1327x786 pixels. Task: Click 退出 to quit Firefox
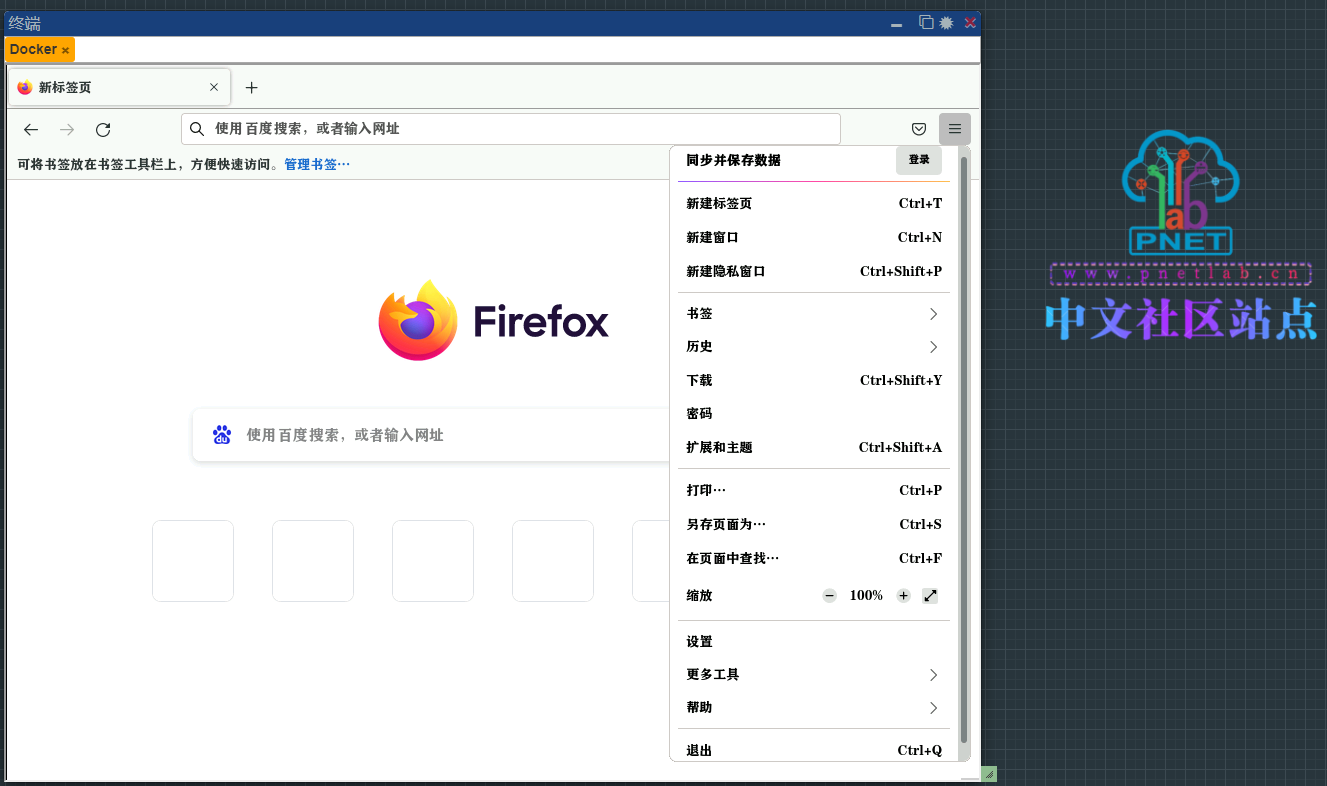pos(814,751)
